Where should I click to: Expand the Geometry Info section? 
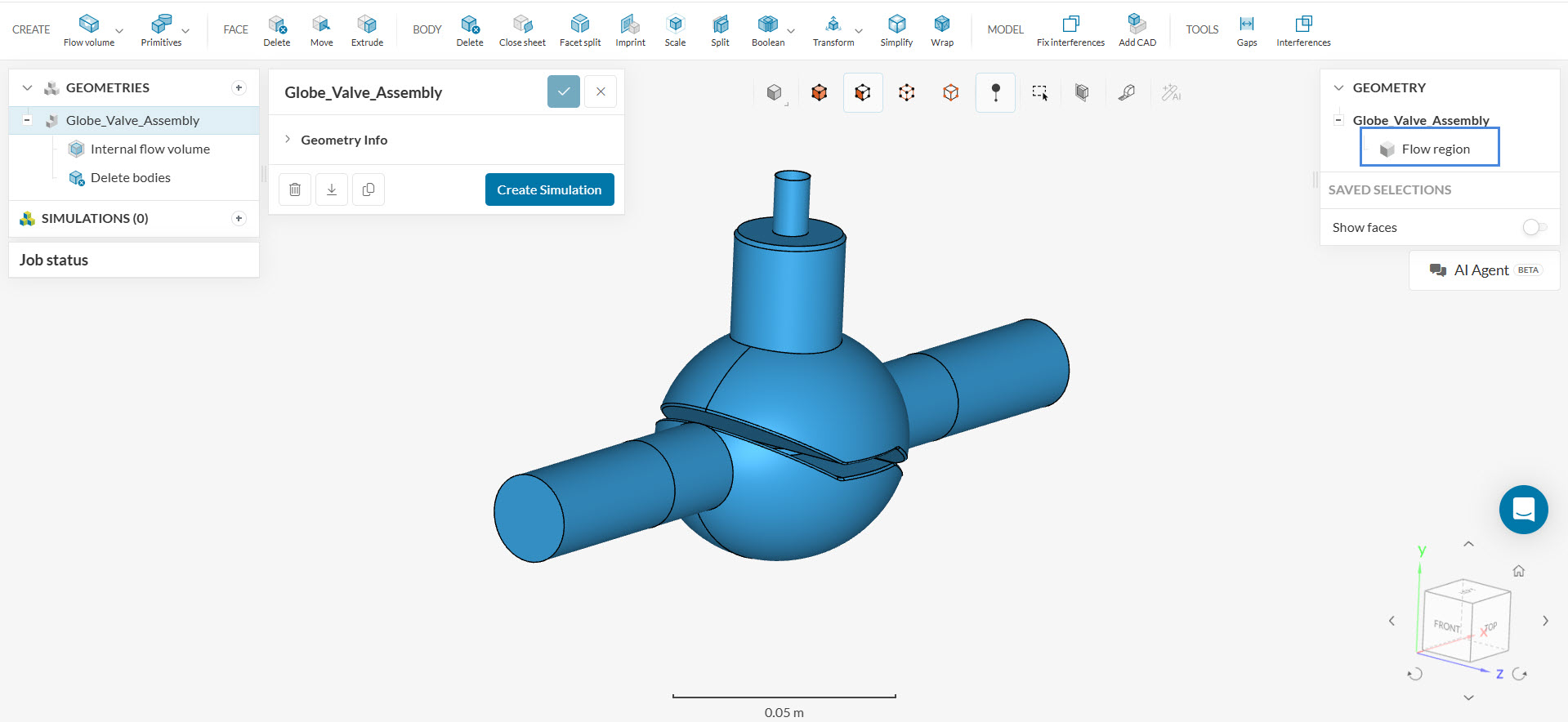coord(288,140)
